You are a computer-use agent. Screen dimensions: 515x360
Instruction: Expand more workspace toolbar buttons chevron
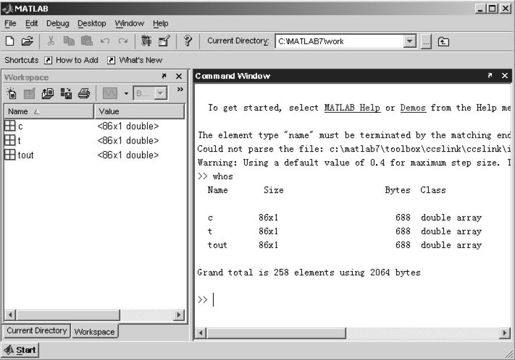click(x=180, y=89)
